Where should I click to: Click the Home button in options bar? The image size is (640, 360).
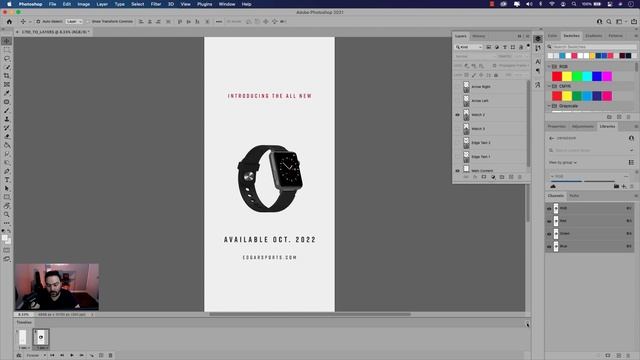tap(9, 22)
